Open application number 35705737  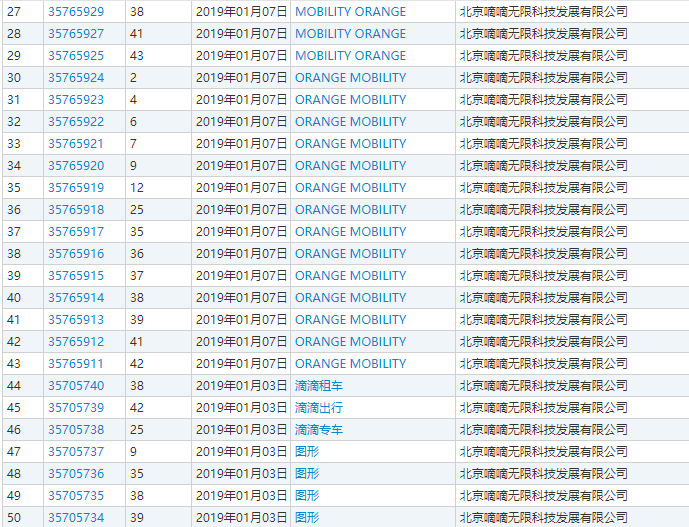click(x=76, y=451)
